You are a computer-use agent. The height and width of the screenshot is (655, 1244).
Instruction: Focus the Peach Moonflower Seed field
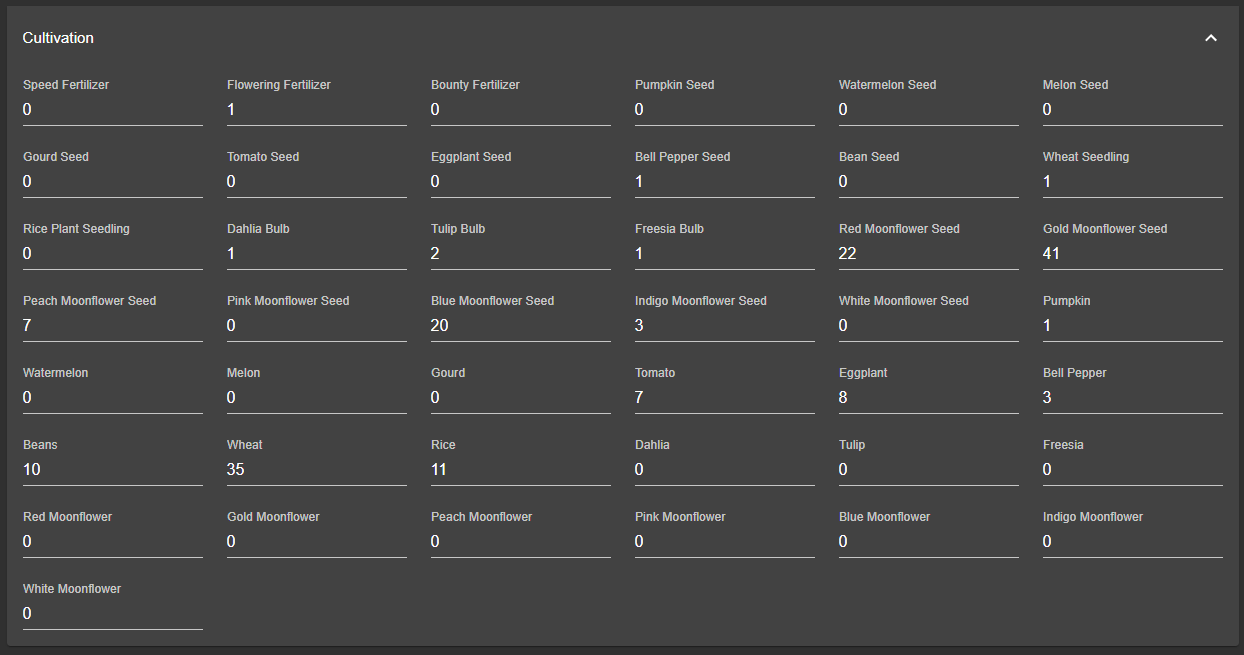coord(112,326)
